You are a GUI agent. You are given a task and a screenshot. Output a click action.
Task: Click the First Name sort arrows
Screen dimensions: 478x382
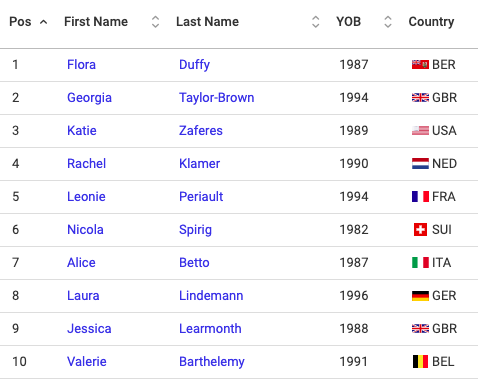click(155, 22)
